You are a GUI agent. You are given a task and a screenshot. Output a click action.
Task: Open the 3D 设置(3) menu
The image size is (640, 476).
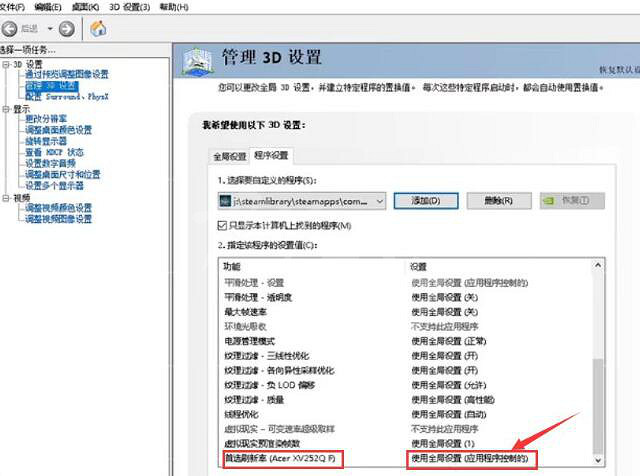pos(129,7)
